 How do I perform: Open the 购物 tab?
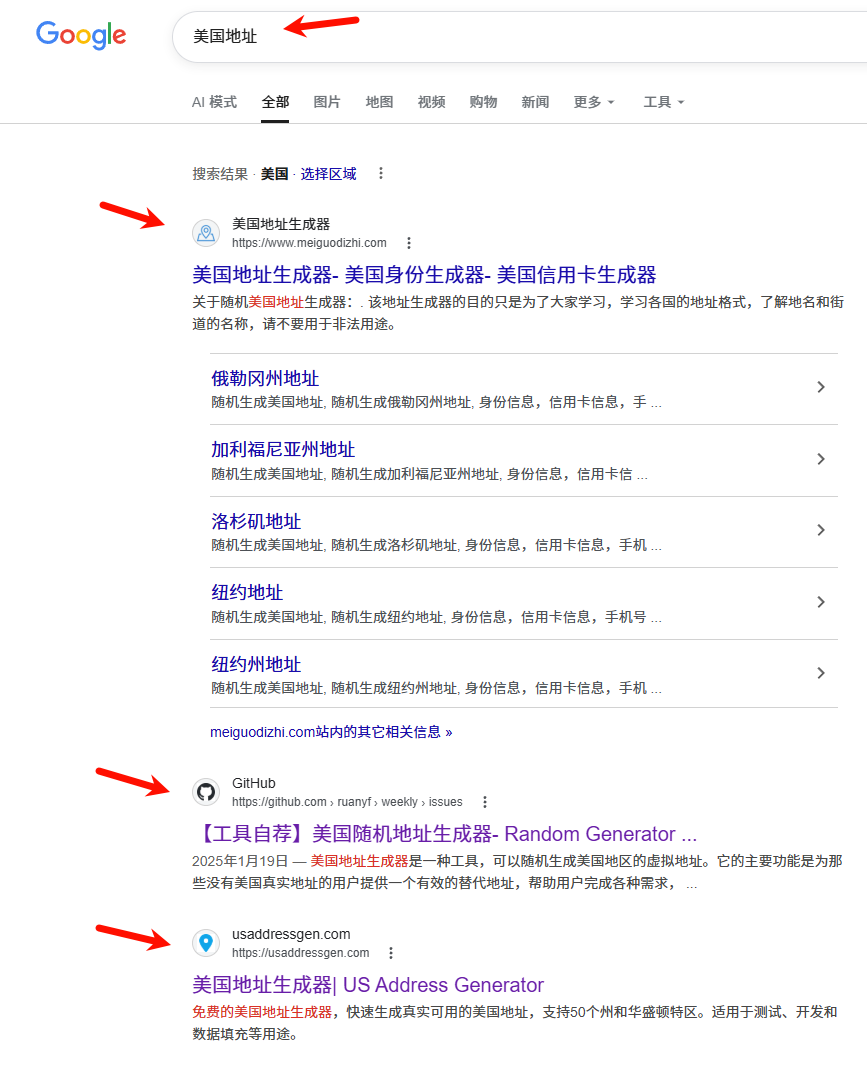coord(483,102)
